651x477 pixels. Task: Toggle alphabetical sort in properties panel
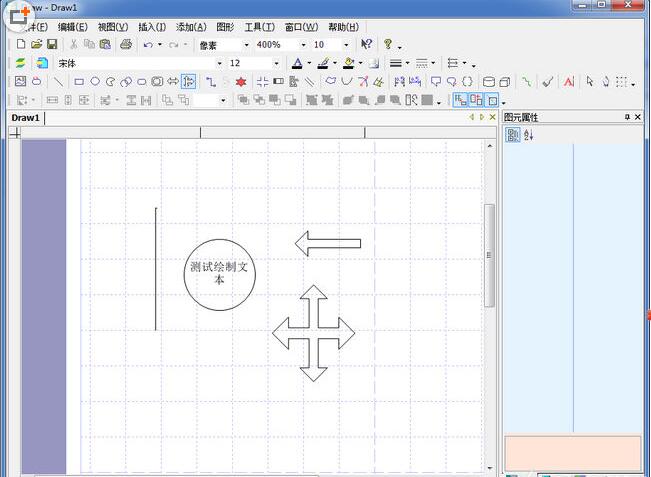coord(529,135)
